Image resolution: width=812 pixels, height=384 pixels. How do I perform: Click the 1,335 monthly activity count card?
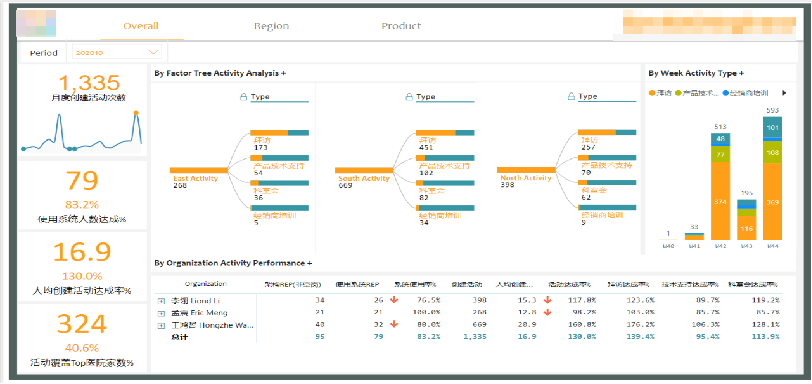(83, 110)
